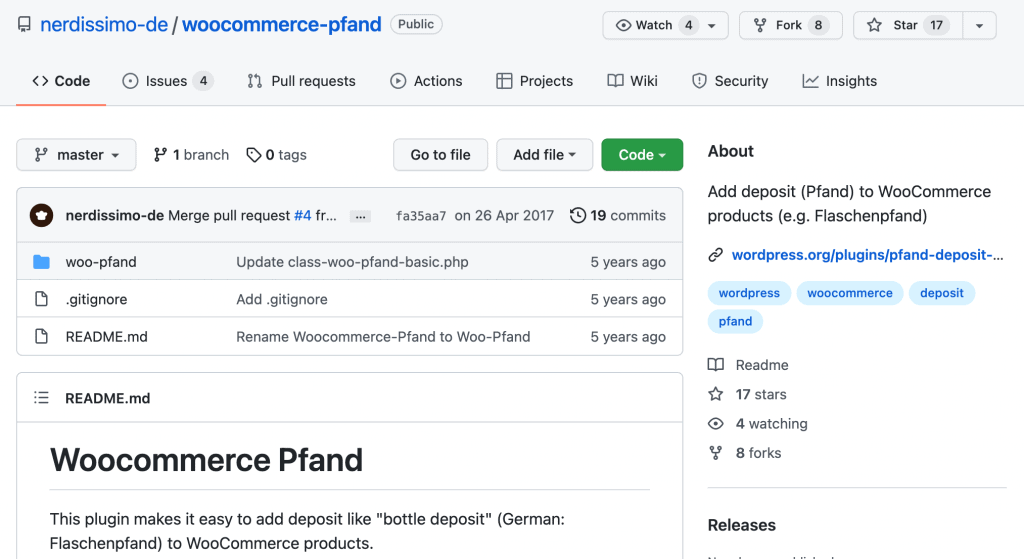Click the file icon beside .gitignore
This screenshot has width=1024, height=559.
tap(41, 299)
